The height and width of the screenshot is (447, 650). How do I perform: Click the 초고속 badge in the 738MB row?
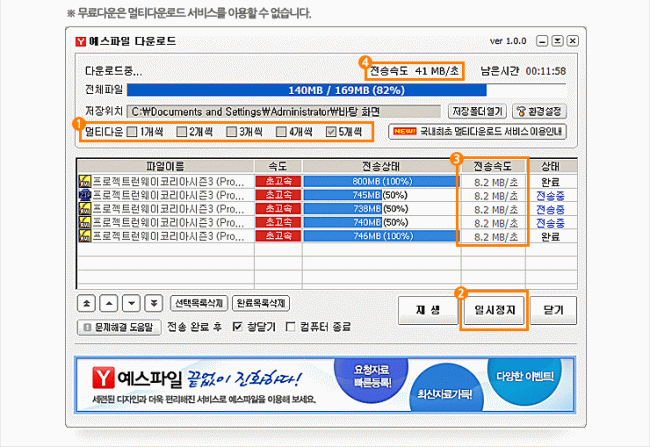(278, 209)
